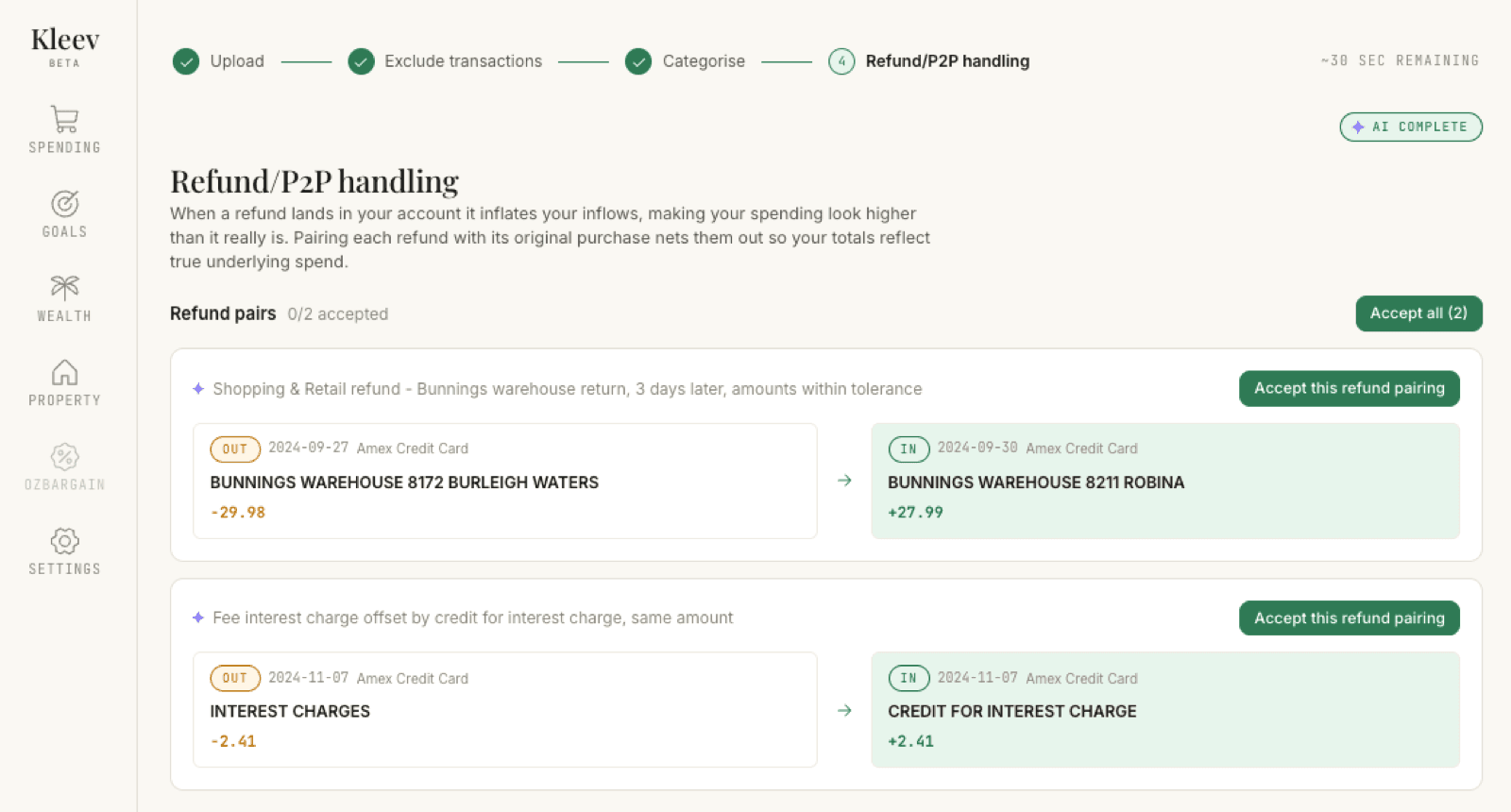
Task: Click 'Shopping & Retail refund' explanation text
Action: [x=567, y=389]
